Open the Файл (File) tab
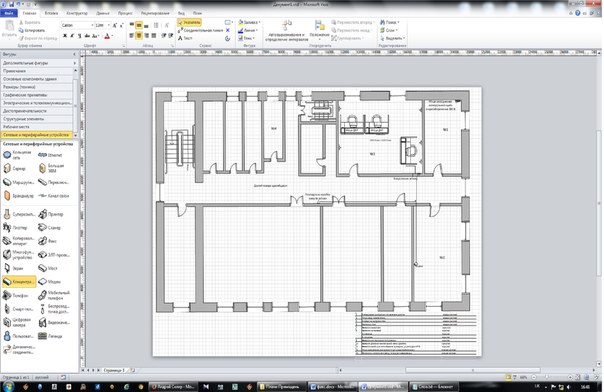This screenshot has width=604, height=392. click(8, 13)
